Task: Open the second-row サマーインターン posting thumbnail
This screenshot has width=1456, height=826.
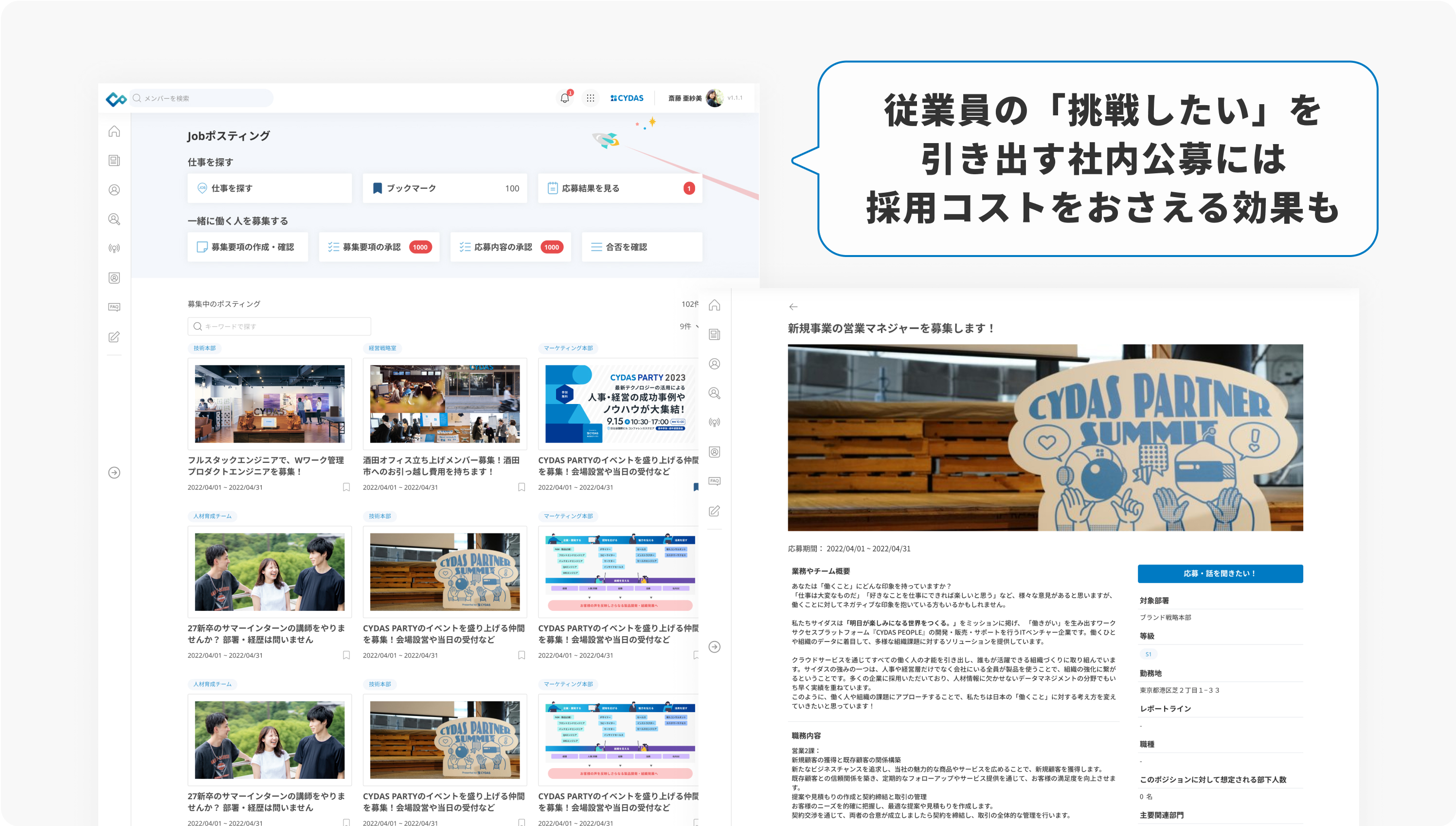Action: 270,572
